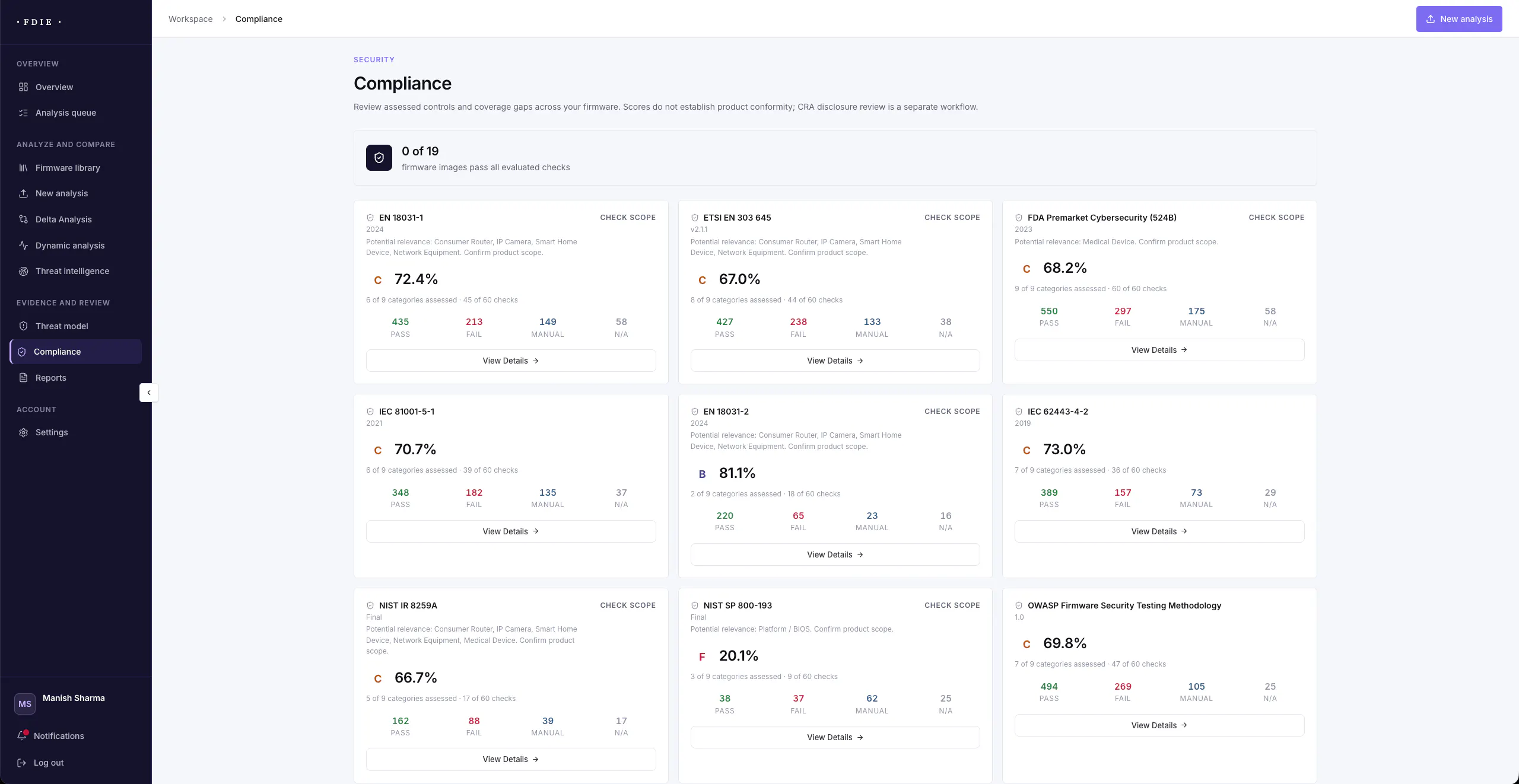
Task: Click shield icon next to NIST SP 800-193
Action: pos(695,605)
